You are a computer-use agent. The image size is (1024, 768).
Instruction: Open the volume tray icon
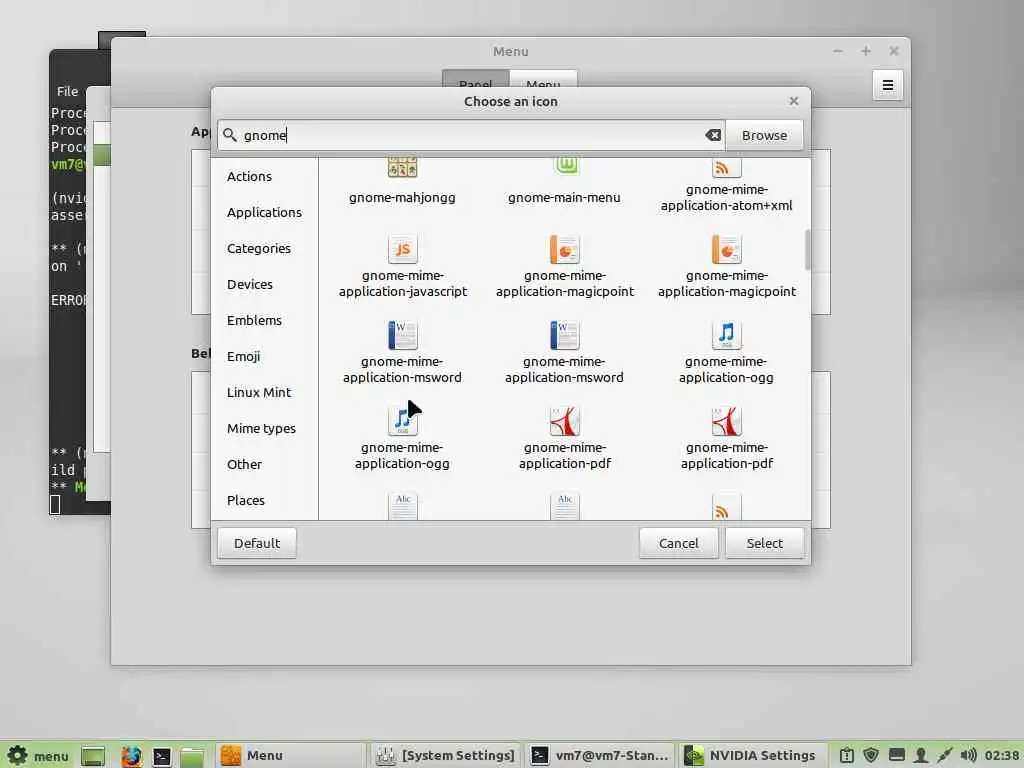click(968, 756)
